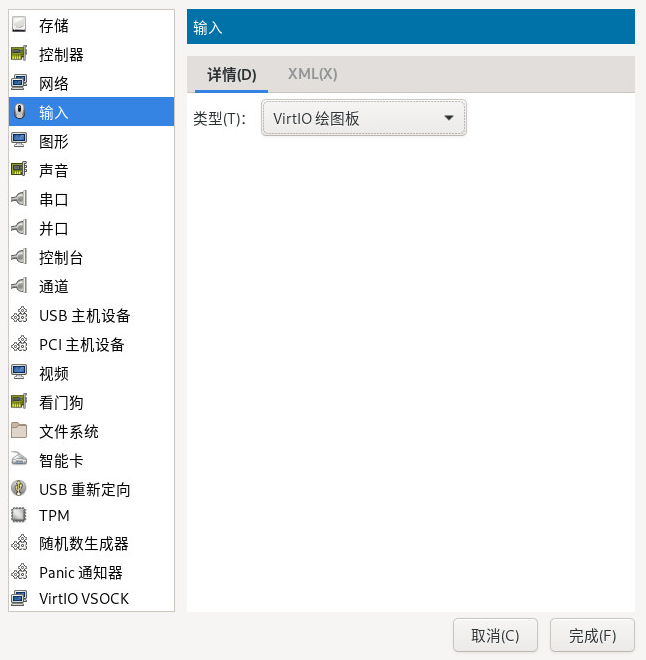
Task: Select 随机数生成器 in the list
Action: (x=83, y=544)
